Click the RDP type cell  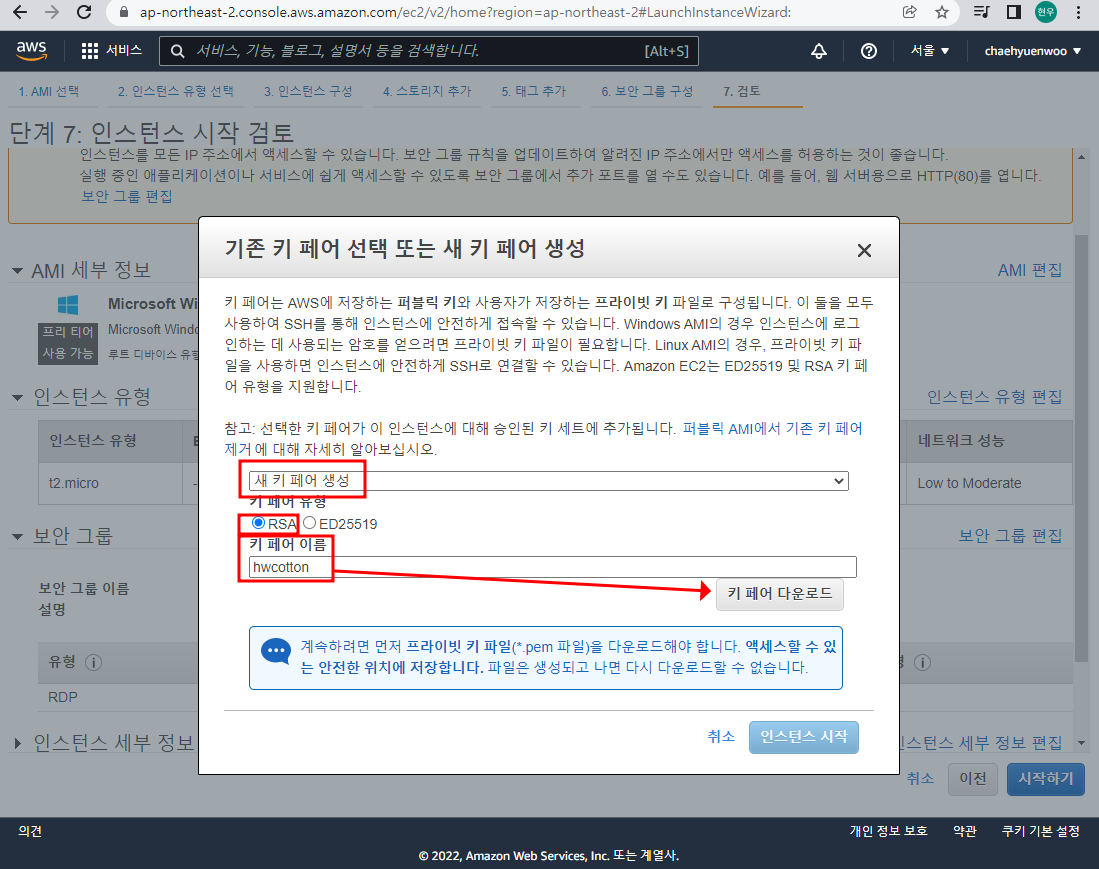[x=62, y=697]
